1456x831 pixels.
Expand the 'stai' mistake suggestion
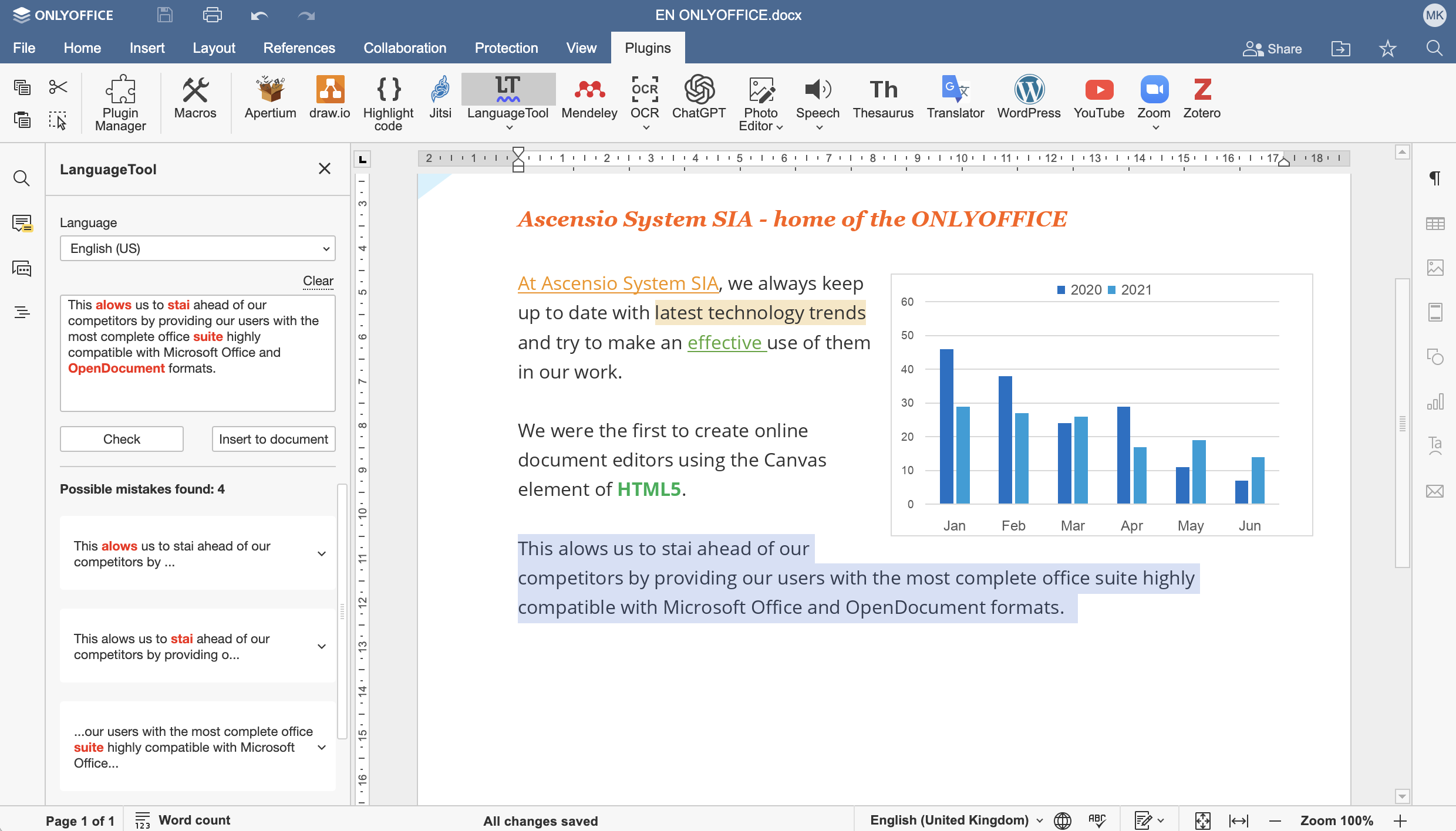pos(322,646)
